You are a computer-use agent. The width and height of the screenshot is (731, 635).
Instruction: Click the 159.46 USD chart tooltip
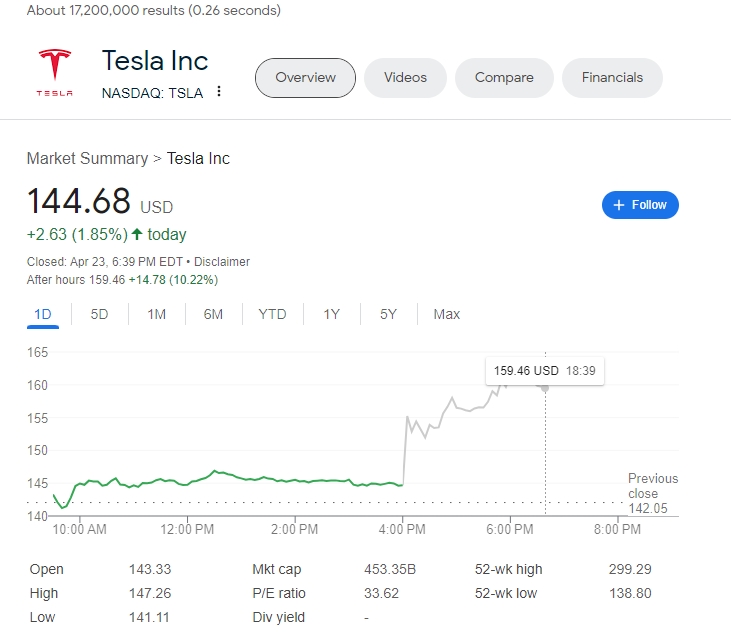(544, 371)
